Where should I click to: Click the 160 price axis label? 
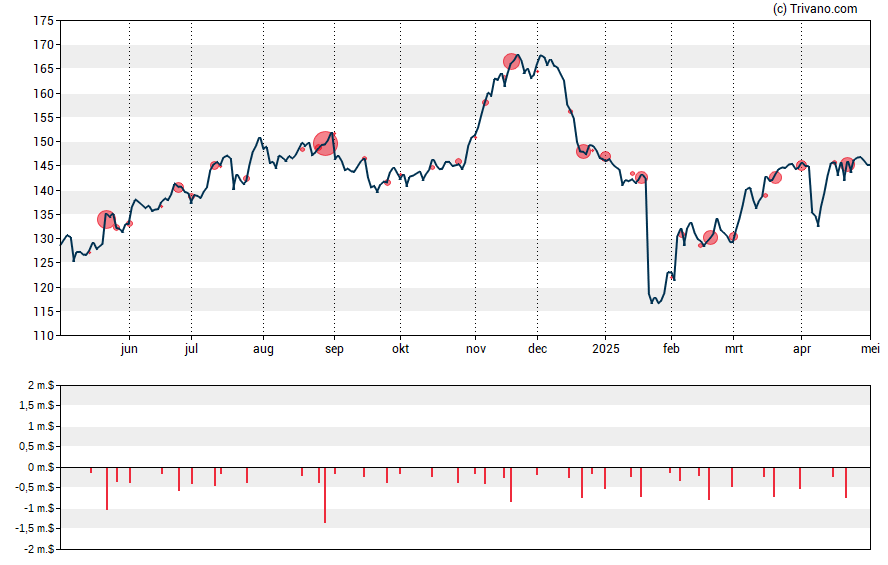coord(44,93)
